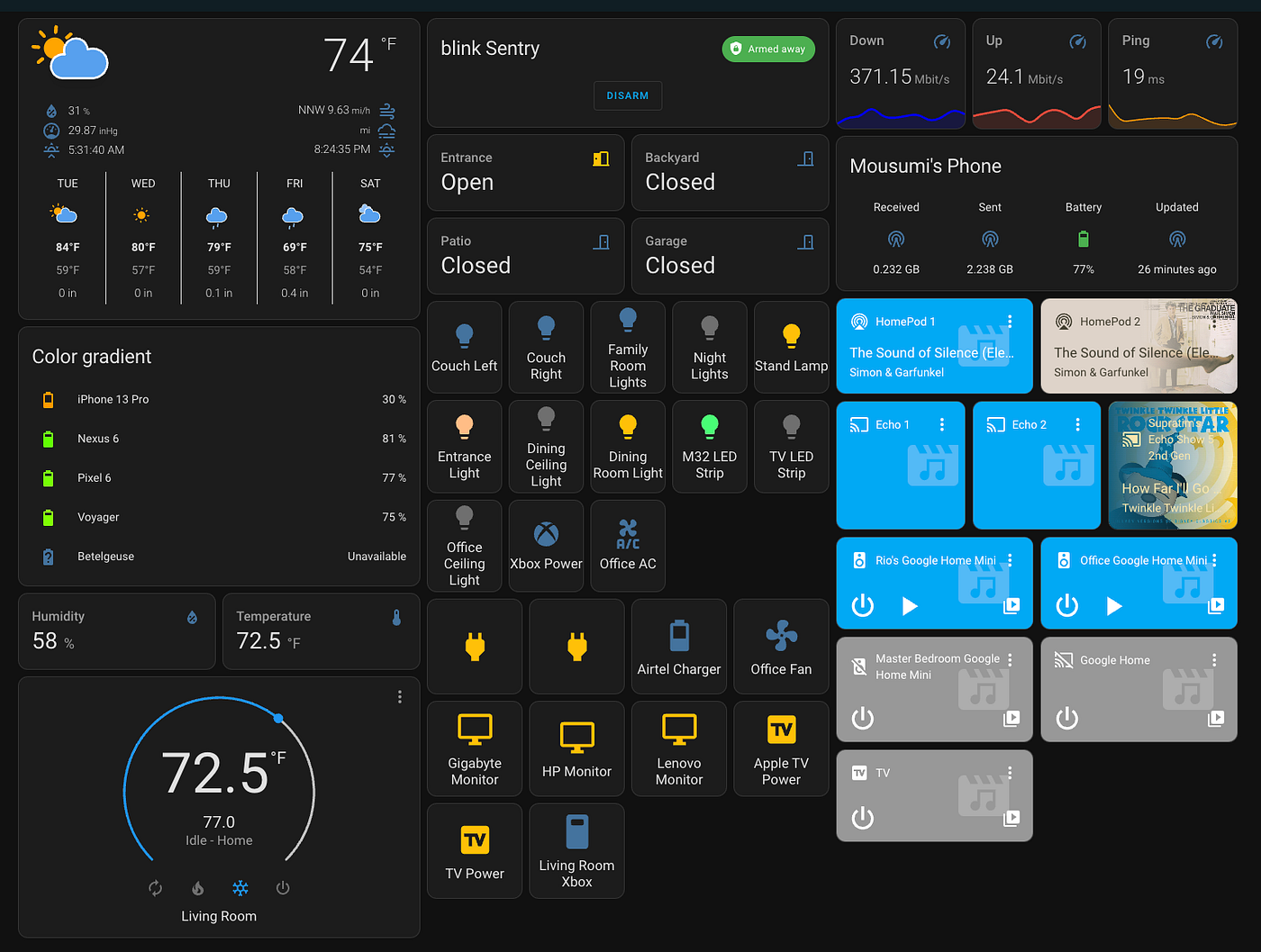Open the HomePod 1 three-dot menu
The width and height of the screenshot is (1261, 952).
1010,322
